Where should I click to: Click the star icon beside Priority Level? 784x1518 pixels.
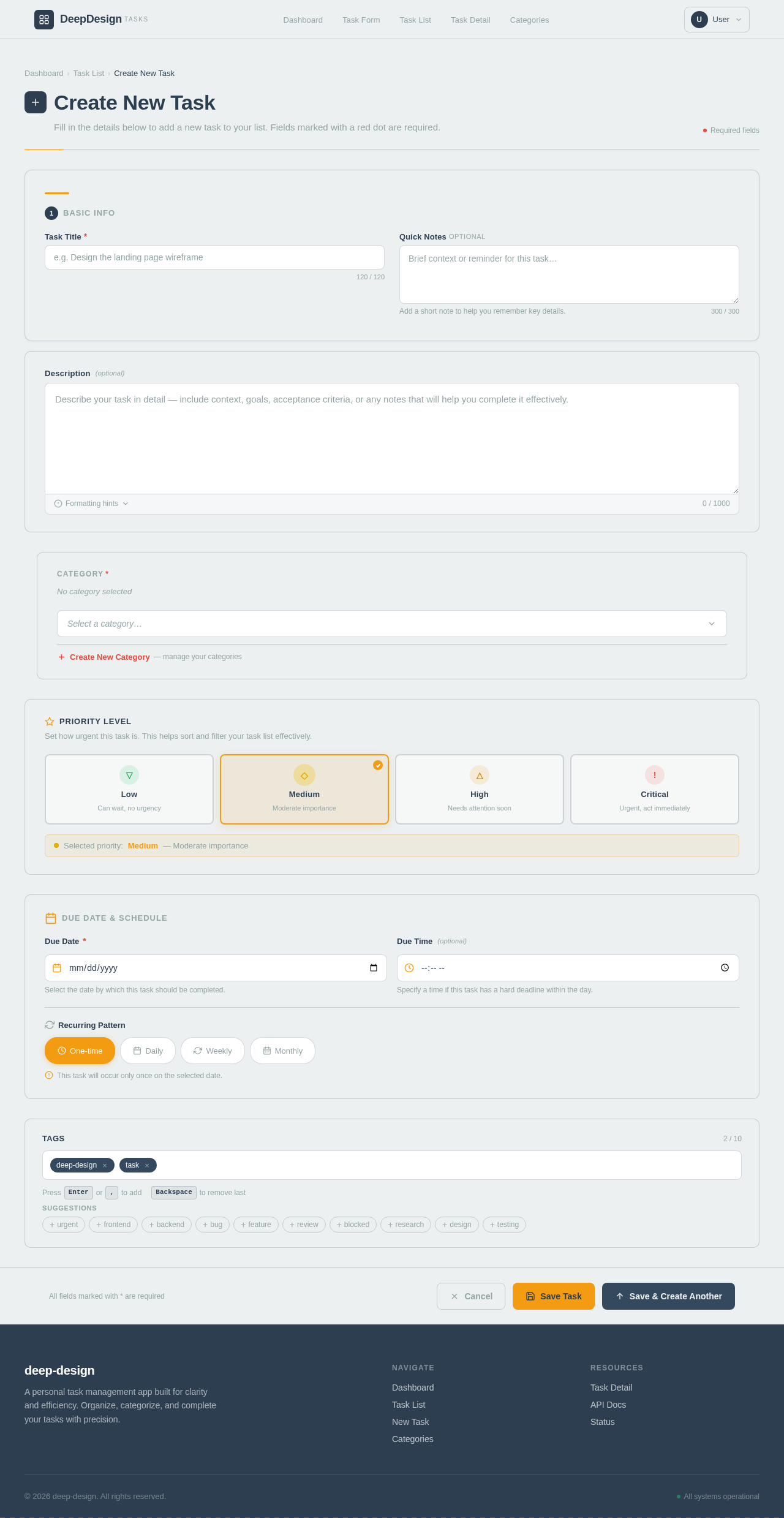click(50, 722)
